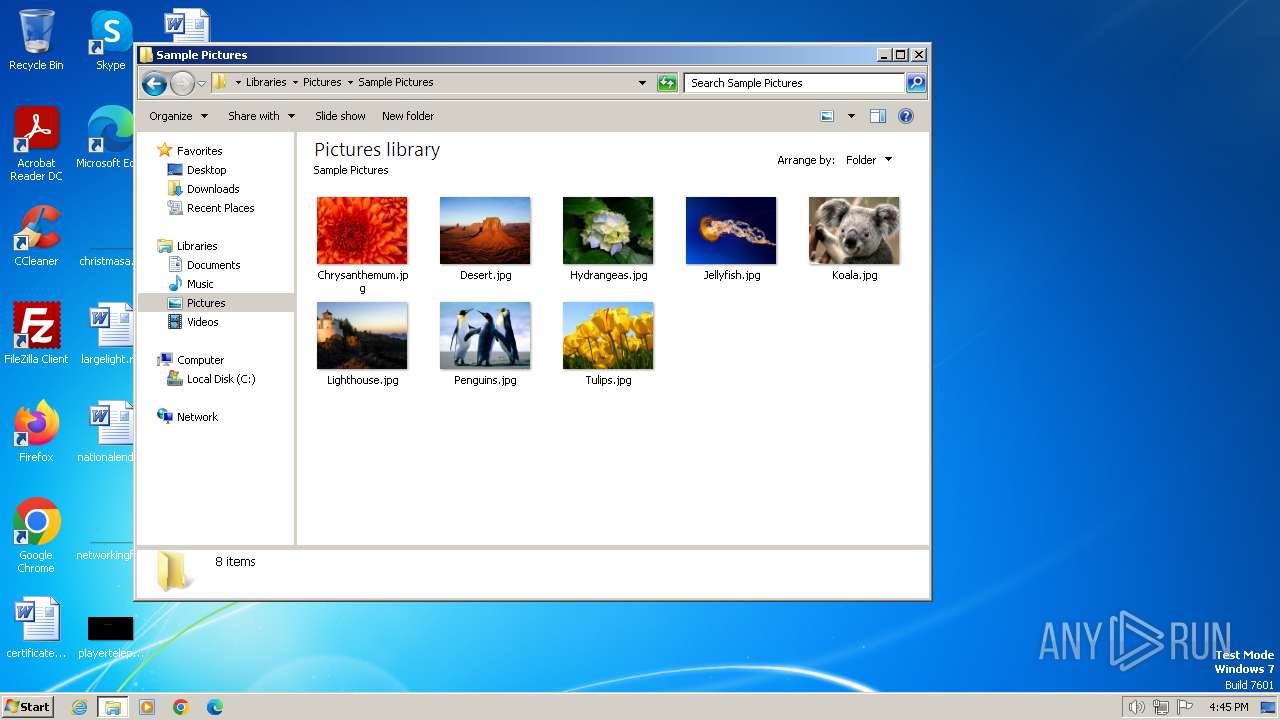
Task: Refresh the Sample Pictures folder view
Action: coord(667,83)
